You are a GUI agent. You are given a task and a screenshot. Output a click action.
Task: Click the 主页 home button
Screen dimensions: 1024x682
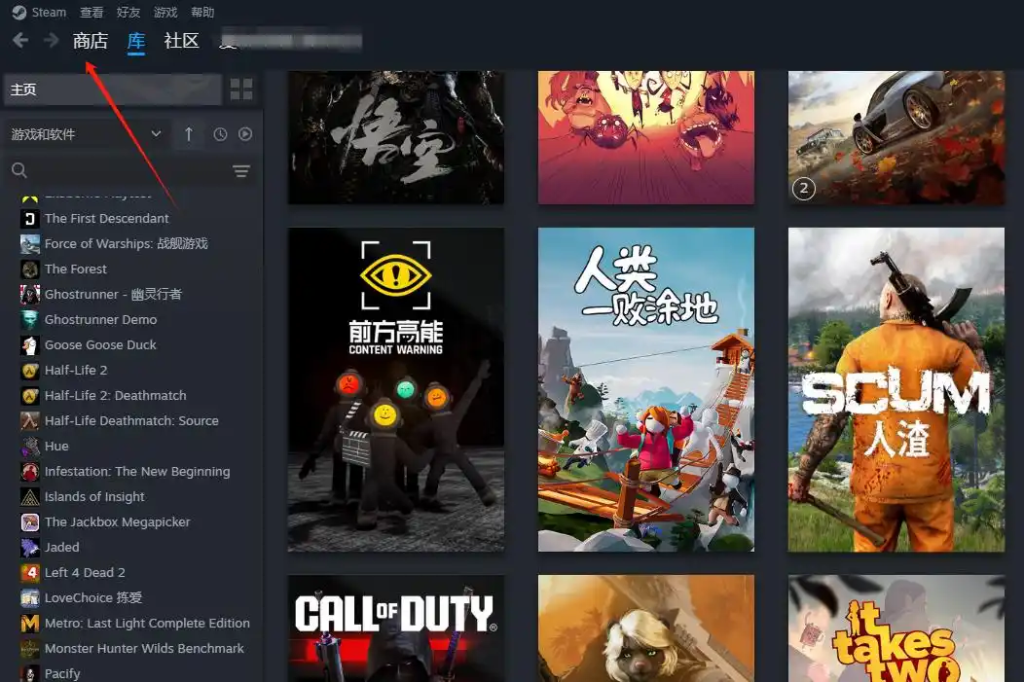coord(113,89)
